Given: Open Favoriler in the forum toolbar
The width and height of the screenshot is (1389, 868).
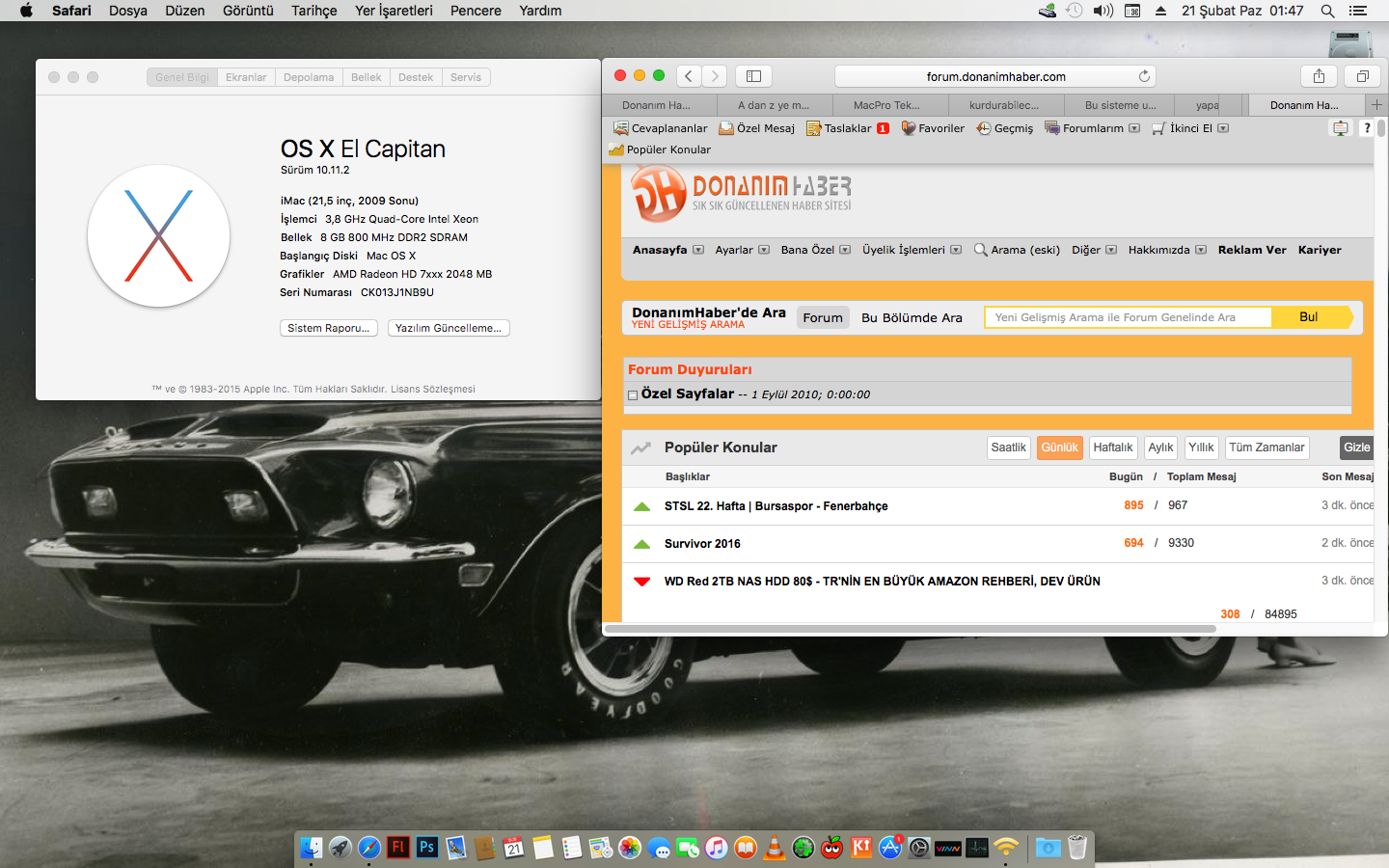Looking at the screenshot, I should tap(933, 128).
